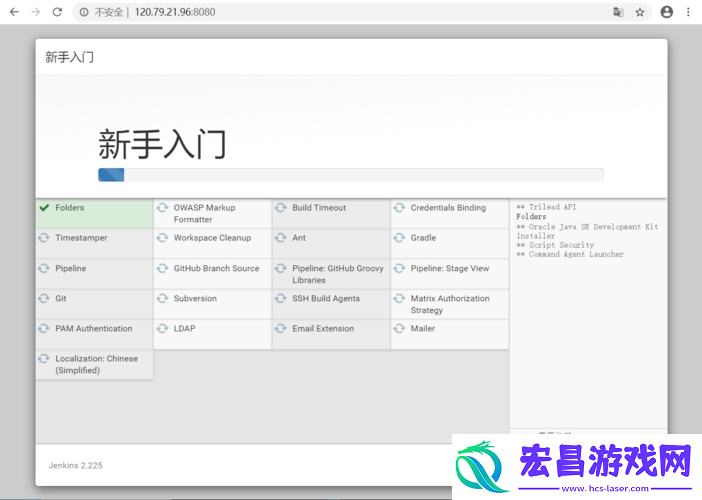Click the browser back arrow
702x500 pixels.
click(14, 12)
